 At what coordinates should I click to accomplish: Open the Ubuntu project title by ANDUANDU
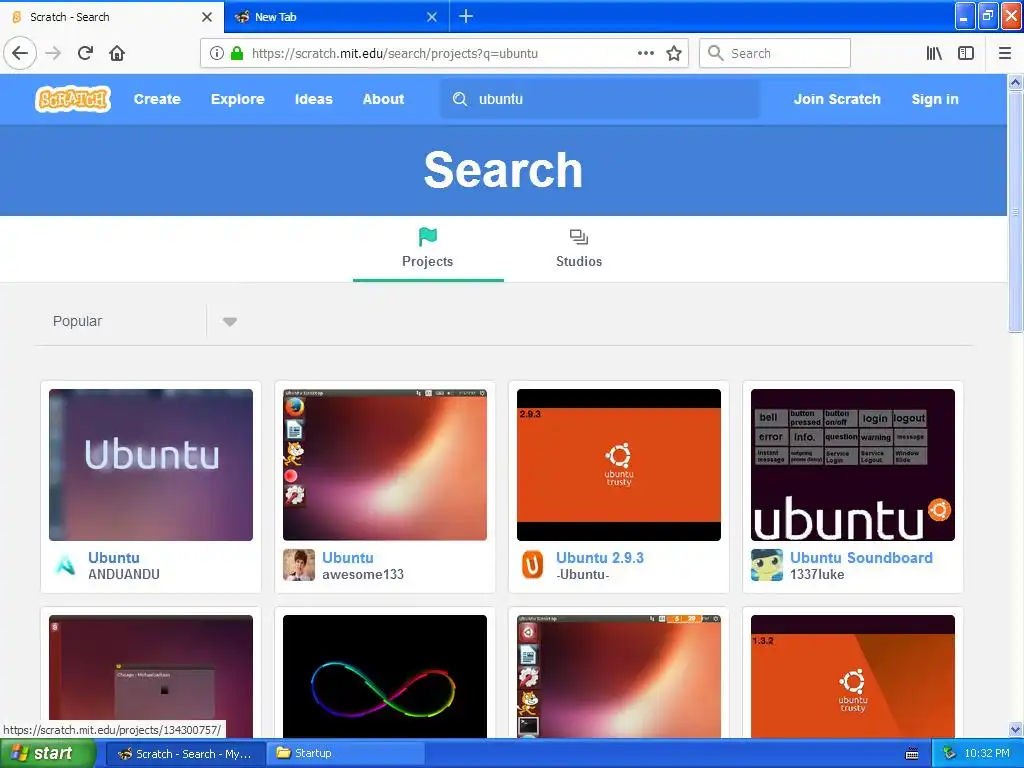click(114, 558)
